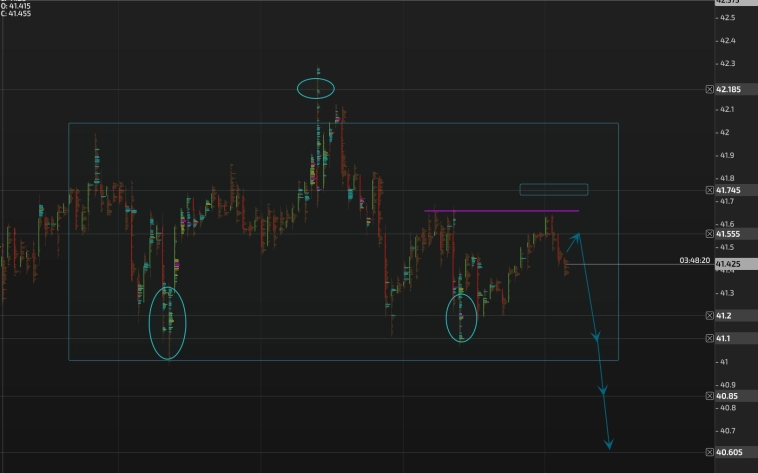The height and width of the screenshot is (473, 758).
Task: Click the 41.8 tick on price axis
Action: (x=727, y=178)
